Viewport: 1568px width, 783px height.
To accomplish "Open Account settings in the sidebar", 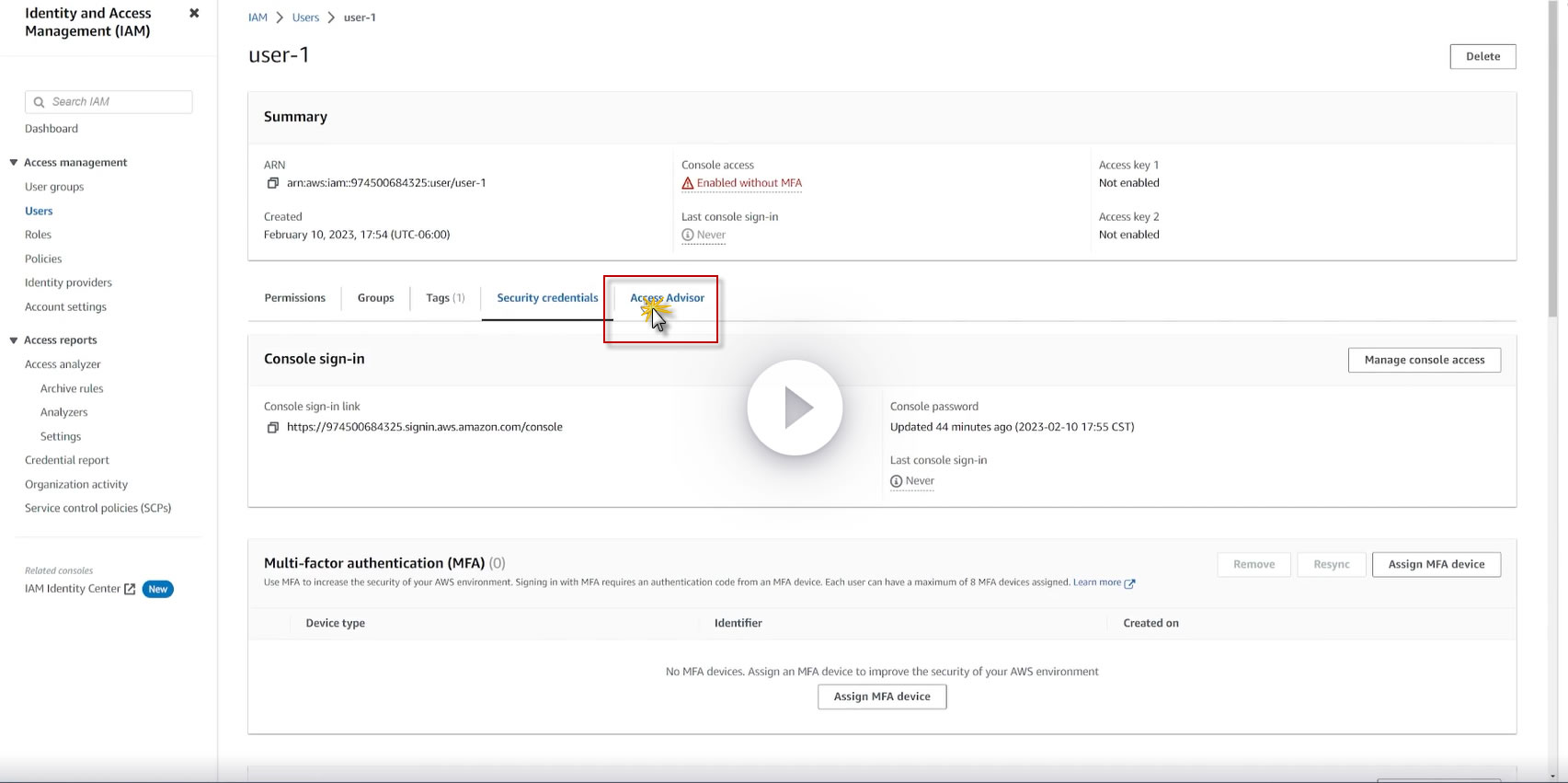I will [x=65, y=306].
